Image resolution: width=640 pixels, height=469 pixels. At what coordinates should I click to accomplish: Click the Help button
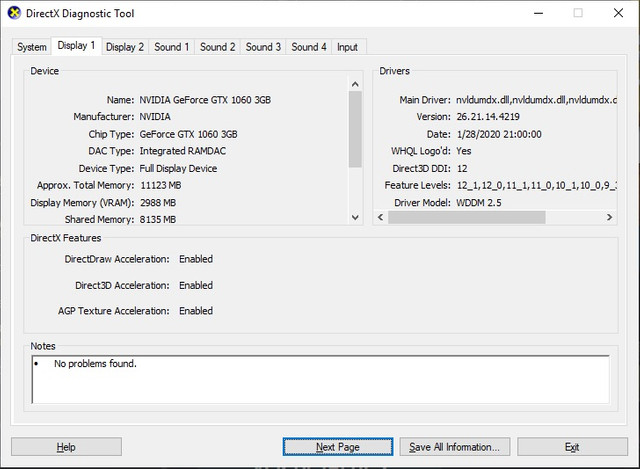(x=66, y=447)
